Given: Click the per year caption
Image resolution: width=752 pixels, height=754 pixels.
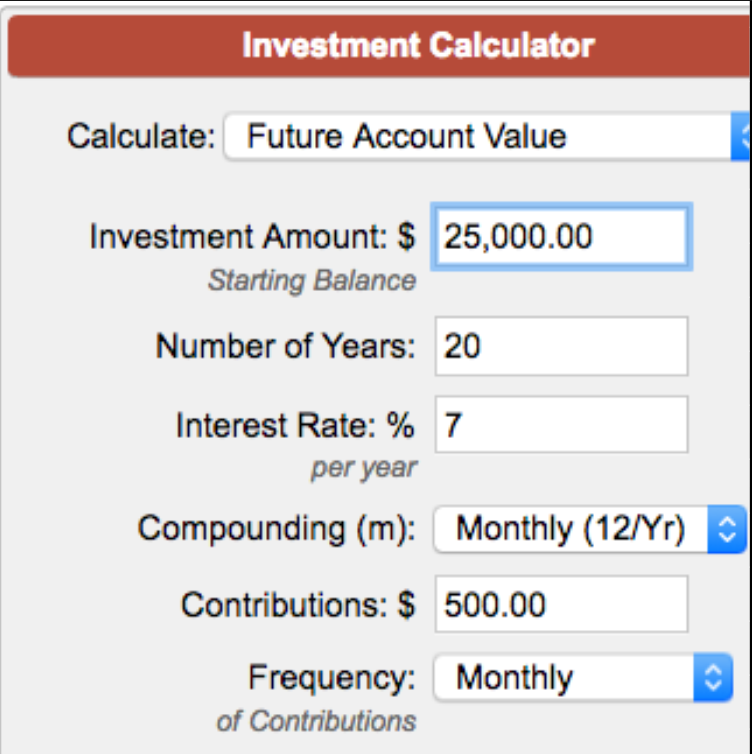Looking at the screenshot, I should click(x=364, y=468).
